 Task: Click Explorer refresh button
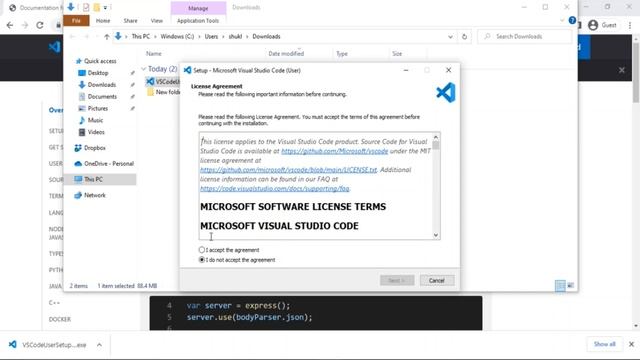(464, 37)
